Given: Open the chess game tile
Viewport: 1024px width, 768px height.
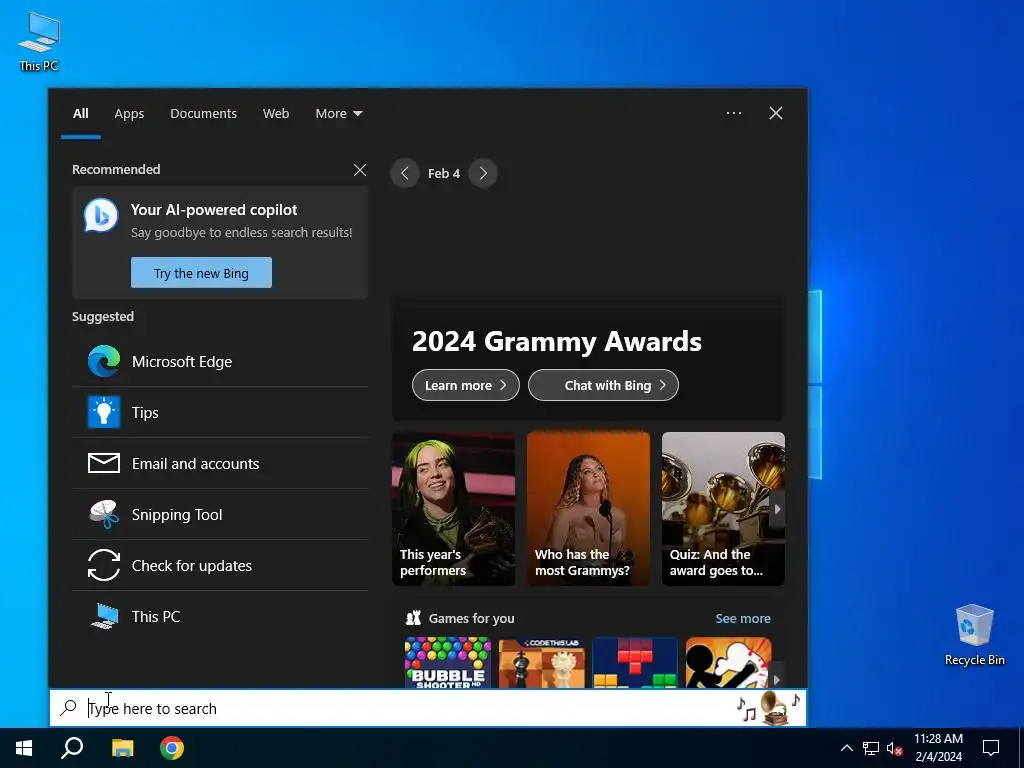Looking at the screenshot, I should click(x=541, y=662).
